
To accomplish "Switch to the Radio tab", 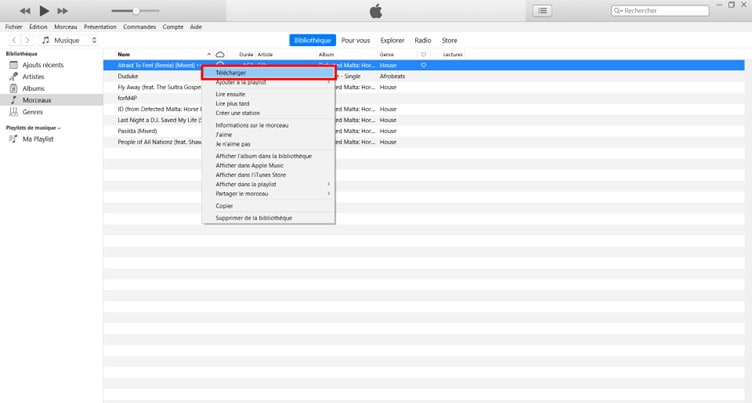I will pyautogui.click(x=423, y=40).
